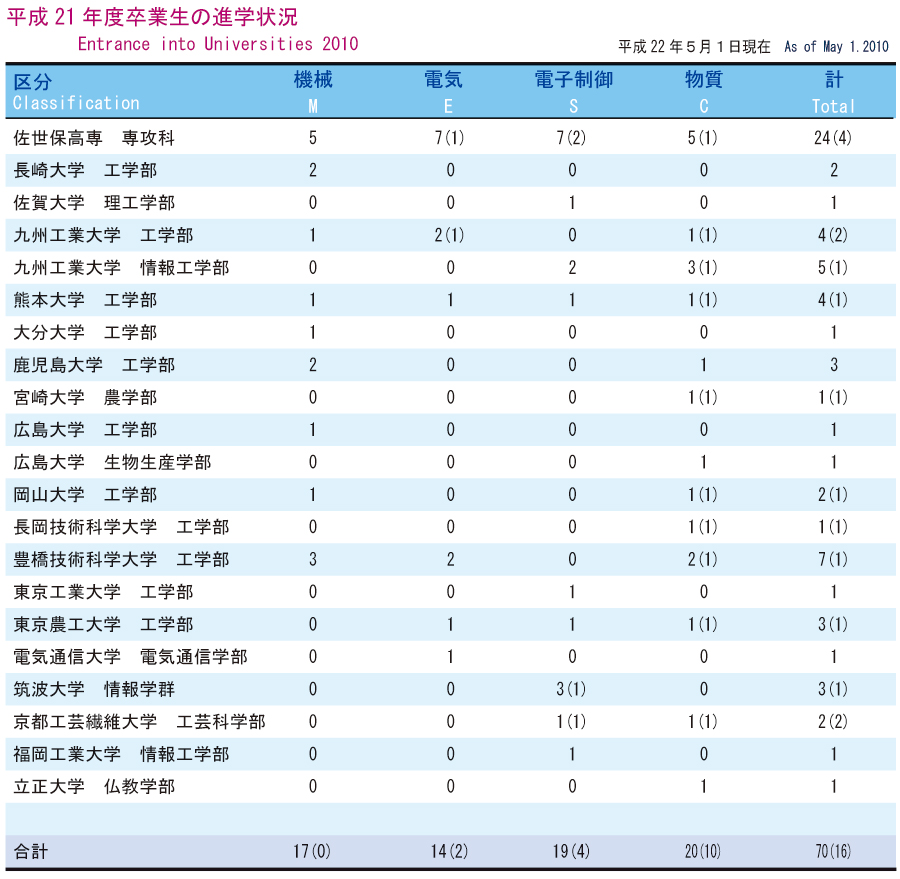
Task: Click the row label 豊橋技術科学大学 工学部
Action: tap(121, 559)
